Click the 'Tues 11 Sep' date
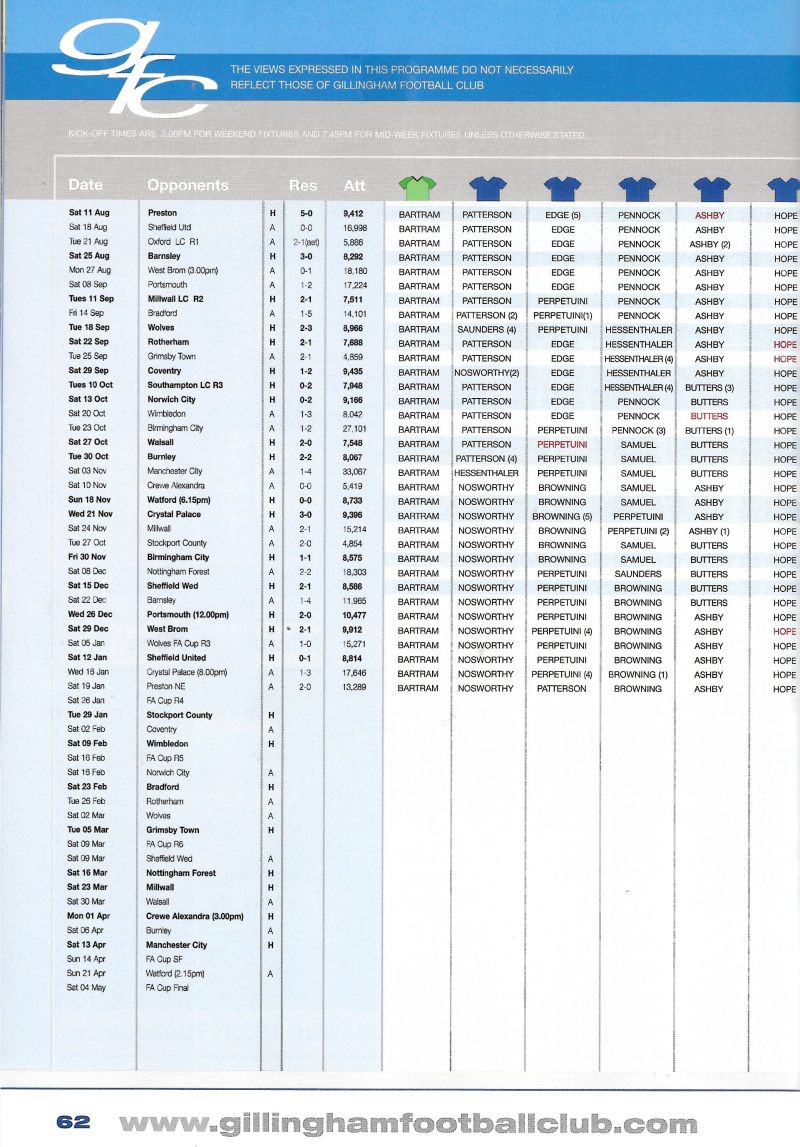Image resolution: width=800 pixels, height=1147 pixels. [91, 298]
